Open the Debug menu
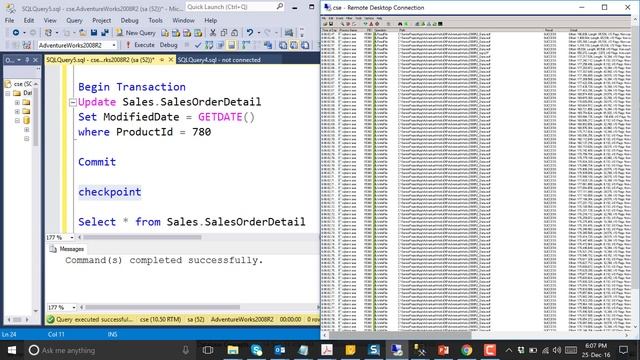 pos(129,20)
